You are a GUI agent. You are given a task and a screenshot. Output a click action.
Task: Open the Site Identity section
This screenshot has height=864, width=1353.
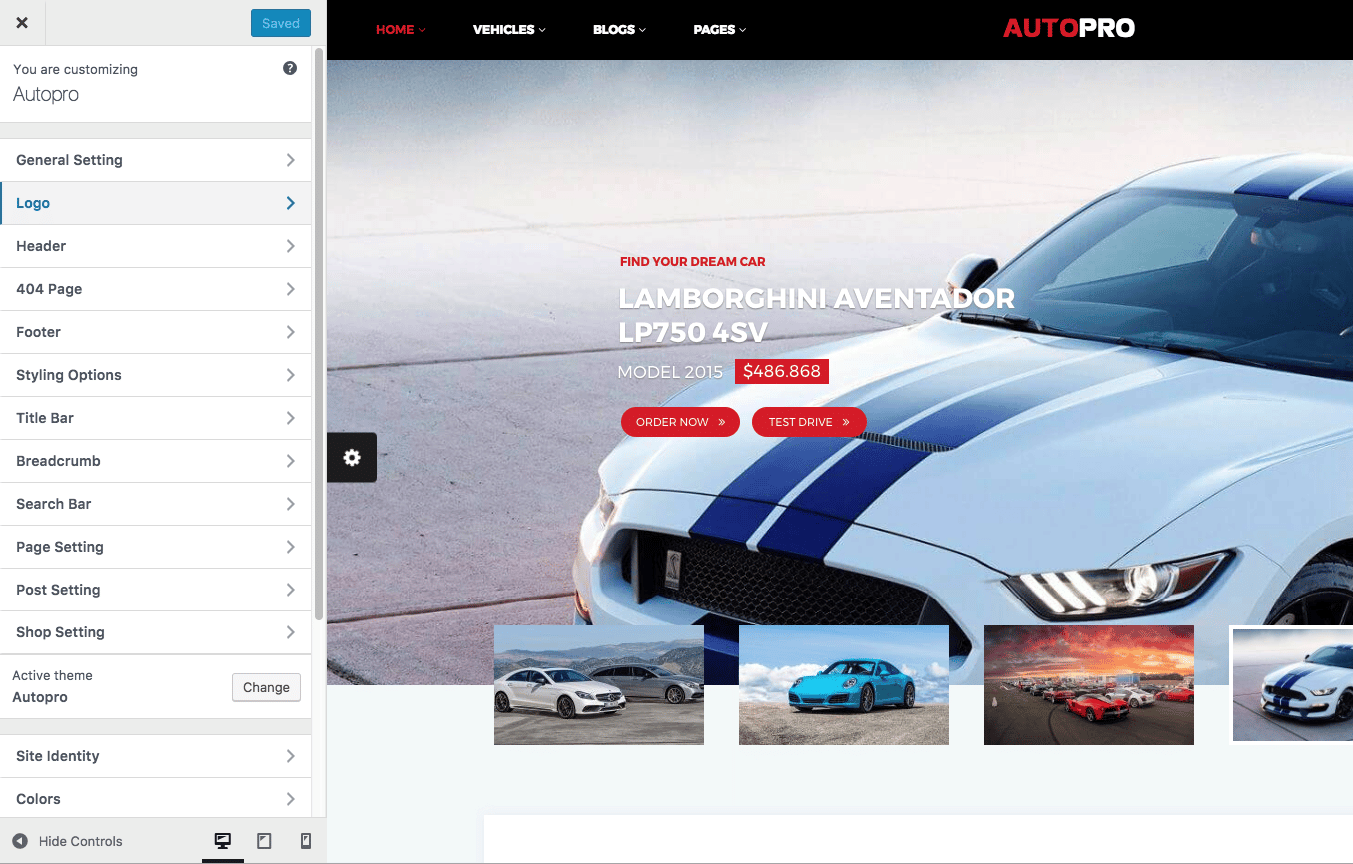156,756
